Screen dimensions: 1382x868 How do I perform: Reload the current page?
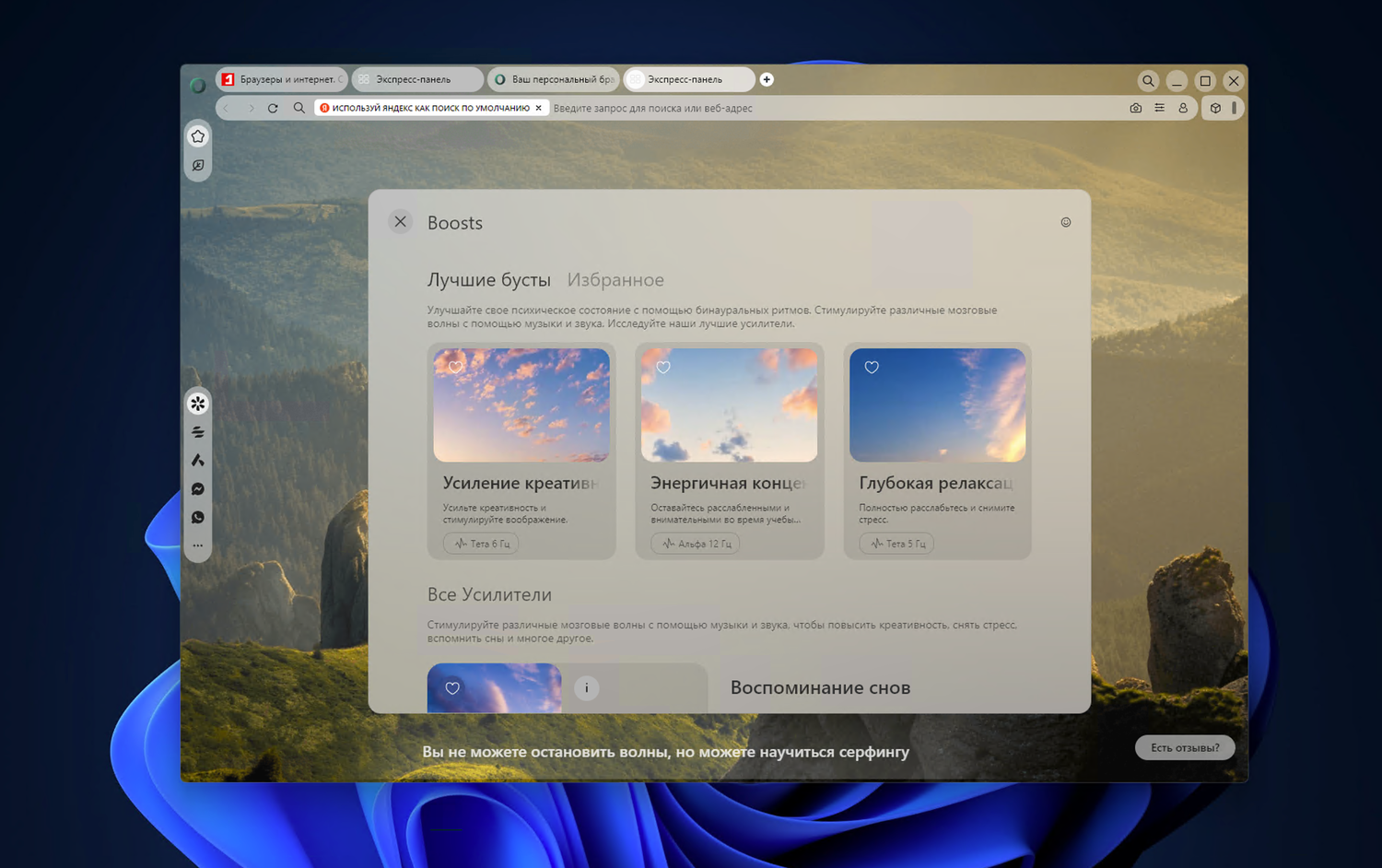(x=273, y=108)
